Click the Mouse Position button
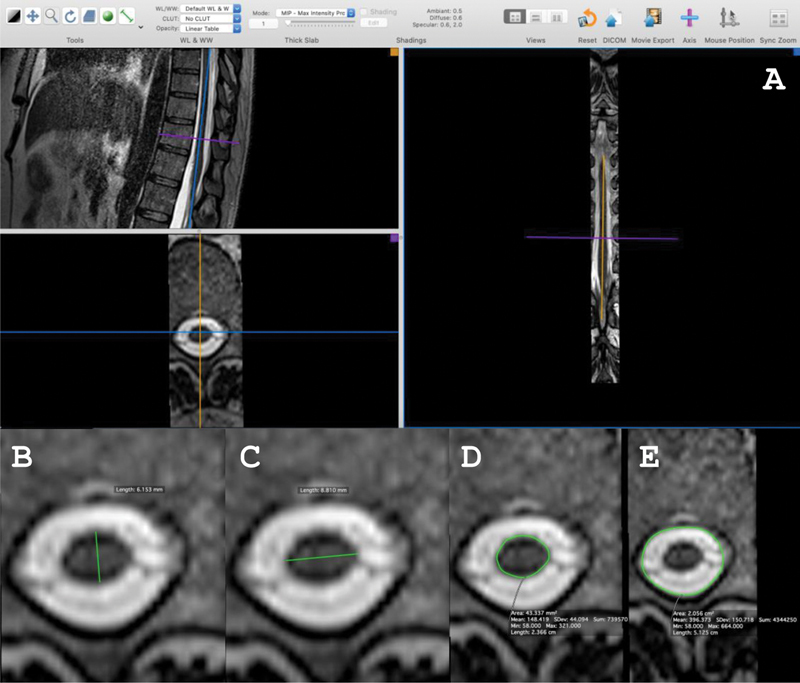800x683 pixels. (729, 17)
